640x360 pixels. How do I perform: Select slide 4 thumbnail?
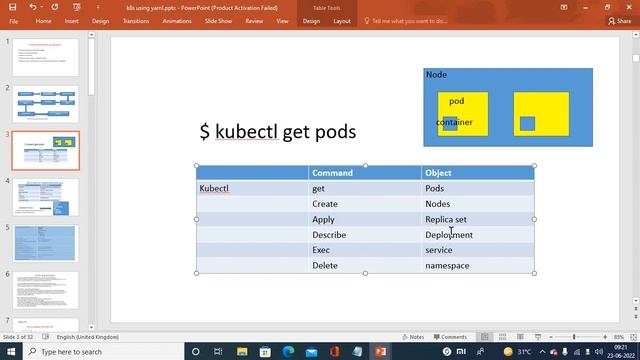(x=45, y=197)
